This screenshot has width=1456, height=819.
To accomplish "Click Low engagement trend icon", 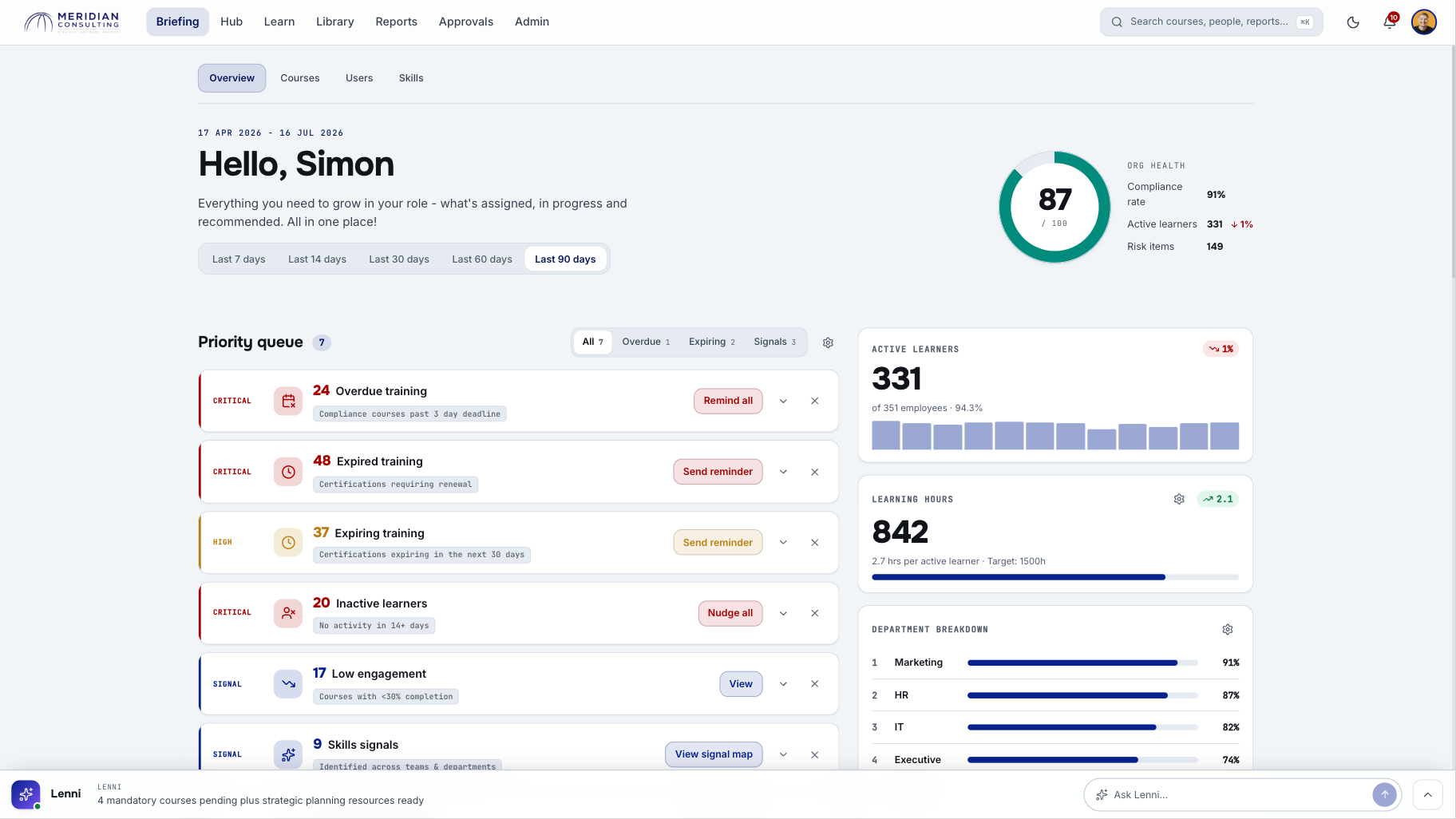I will (x=288, y=684).
